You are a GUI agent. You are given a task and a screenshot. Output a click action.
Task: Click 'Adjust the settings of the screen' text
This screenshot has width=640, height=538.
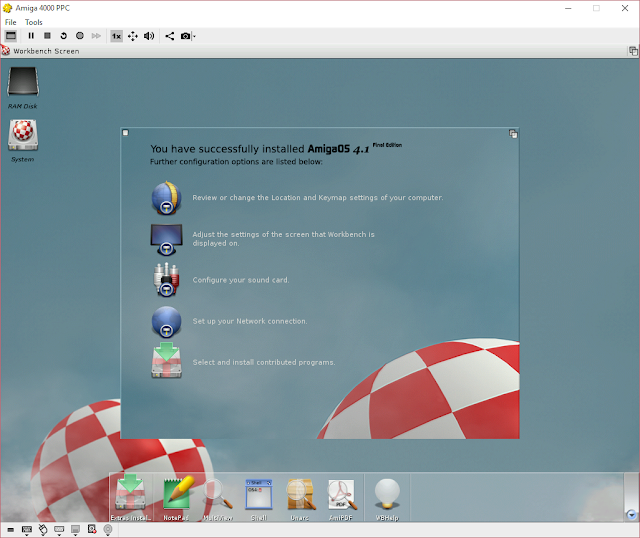(283, 239)
